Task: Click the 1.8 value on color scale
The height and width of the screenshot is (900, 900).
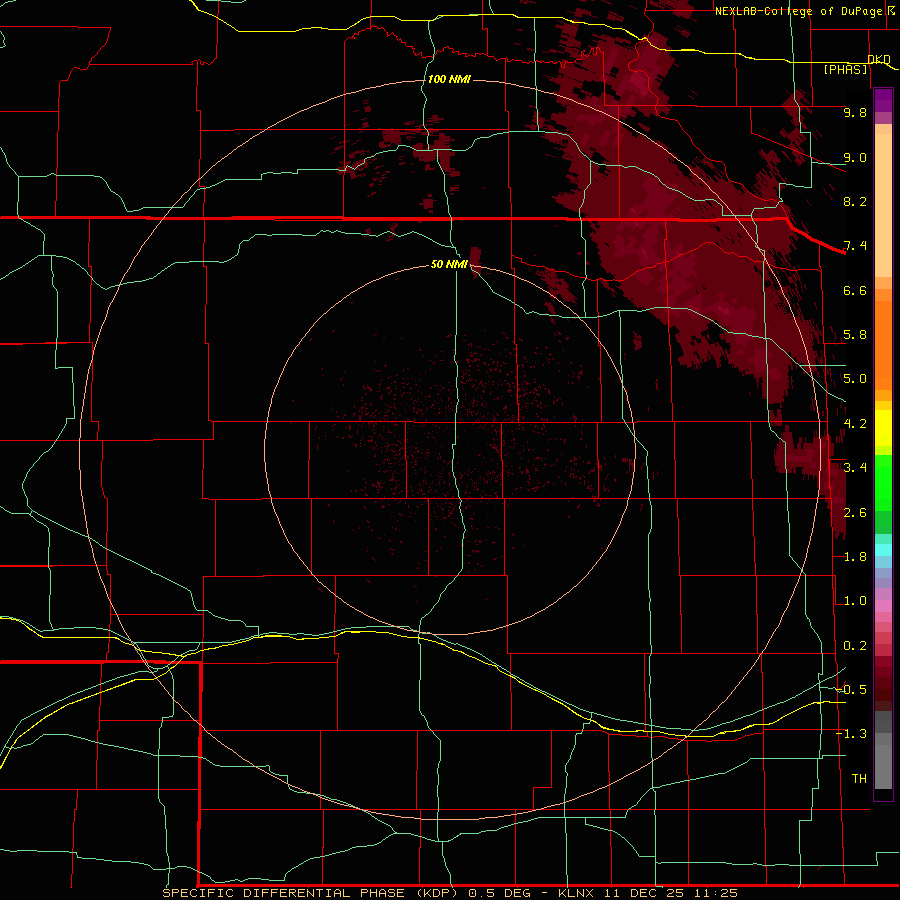Action: pos(855,557)
